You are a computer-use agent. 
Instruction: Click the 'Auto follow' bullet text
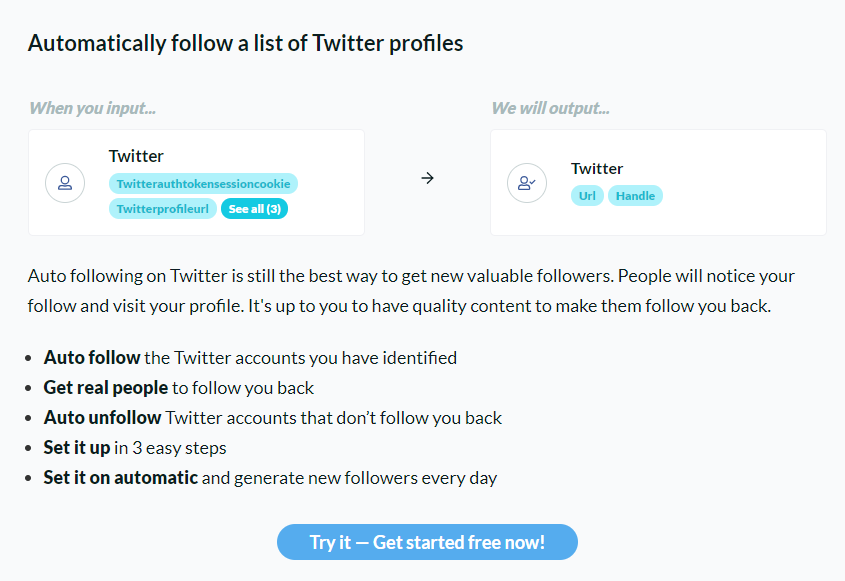coord(92,357)
